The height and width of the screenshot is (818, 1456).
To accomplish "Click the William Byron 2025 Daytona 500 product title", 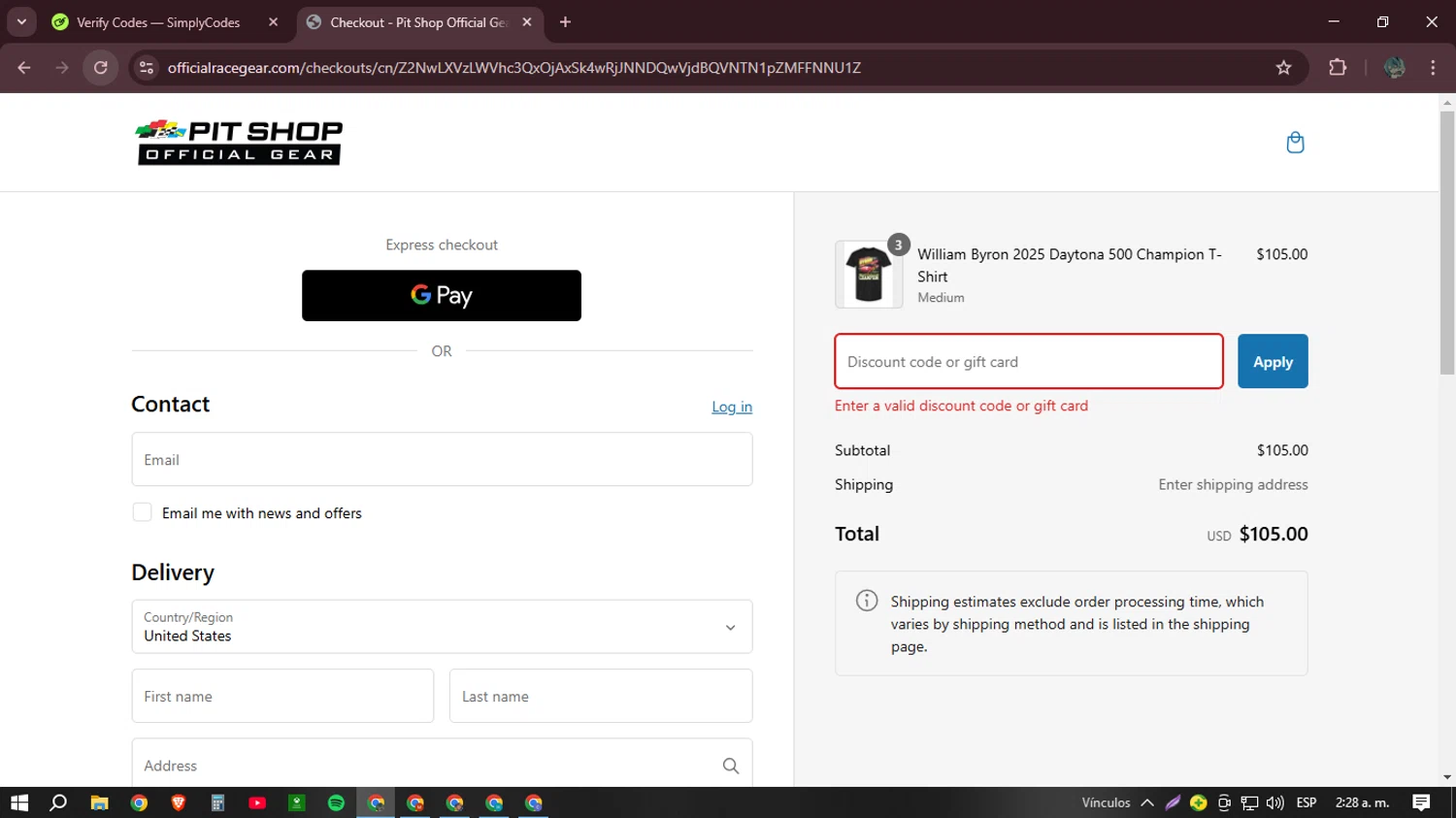I will 1070,265.
